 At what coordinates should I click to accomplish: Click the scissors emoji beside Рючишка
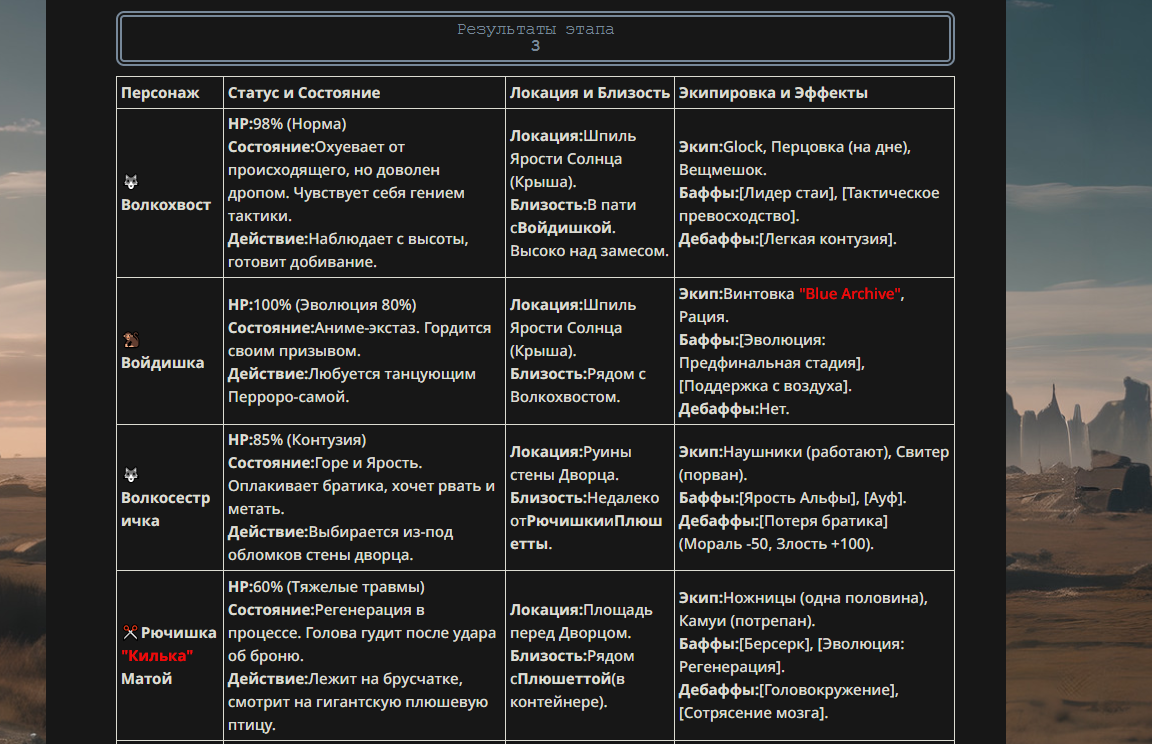(130, 632)
